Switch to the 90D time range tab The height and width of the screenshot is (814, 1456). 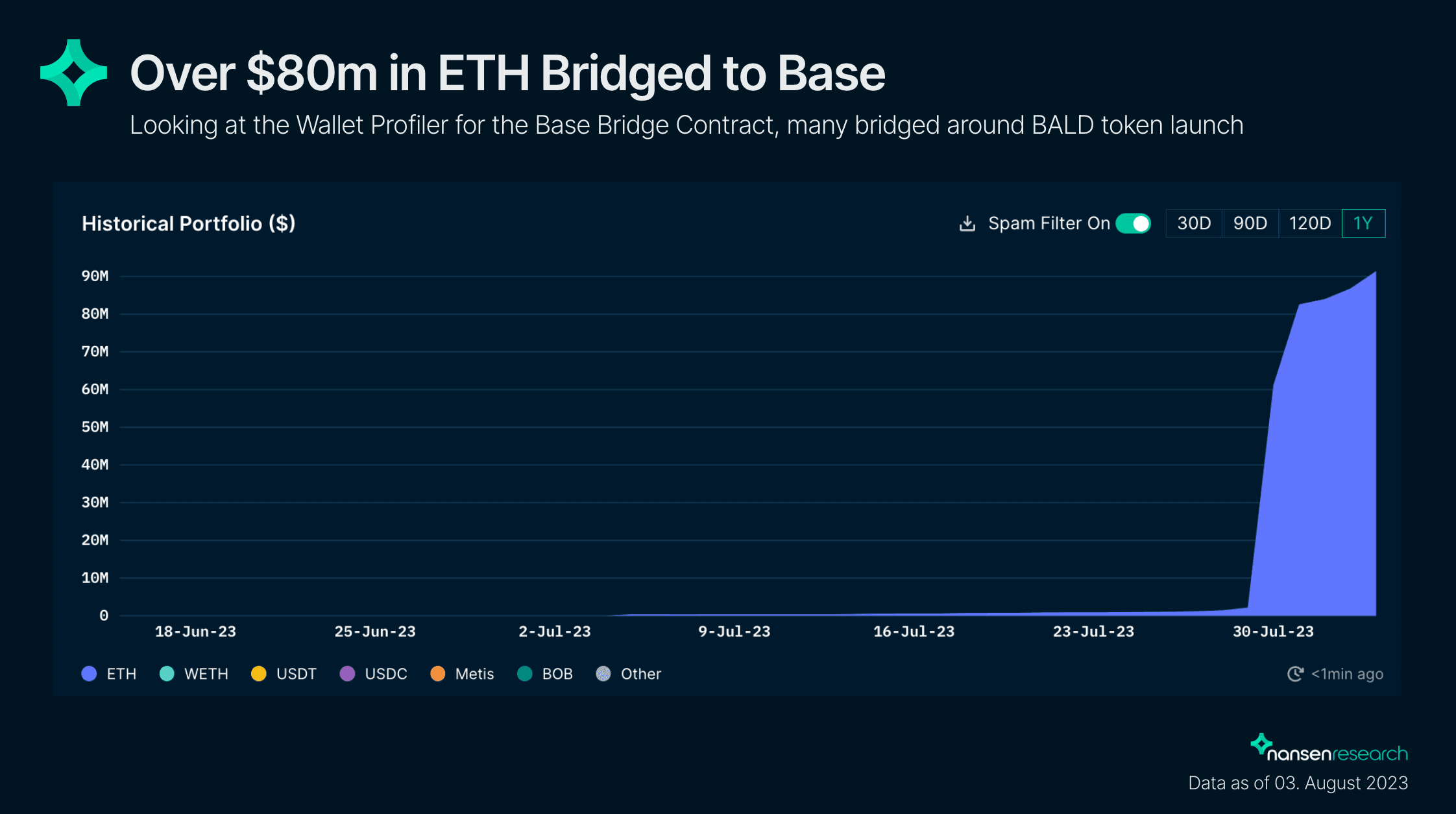point(1250,223)
